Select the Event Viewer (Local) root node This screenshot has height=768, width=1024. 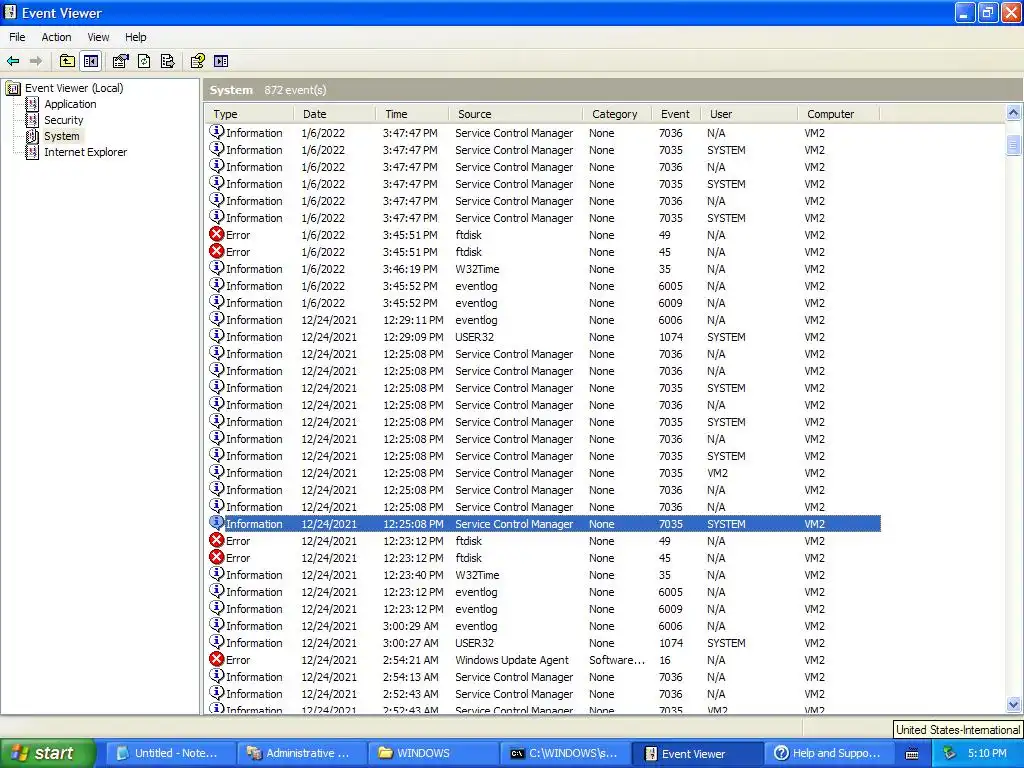tap(74, 88)
